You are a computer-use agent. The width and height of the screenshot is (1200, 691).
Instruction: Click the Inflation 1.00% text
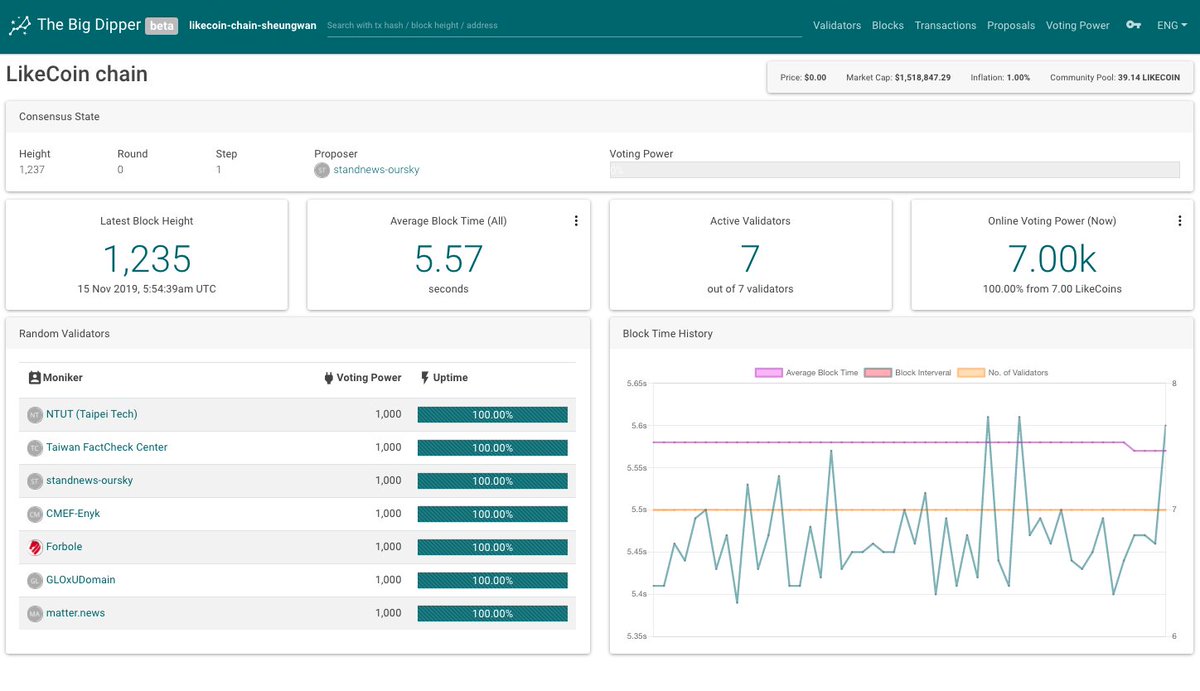pyautogui.click(x=1000, y=77)
